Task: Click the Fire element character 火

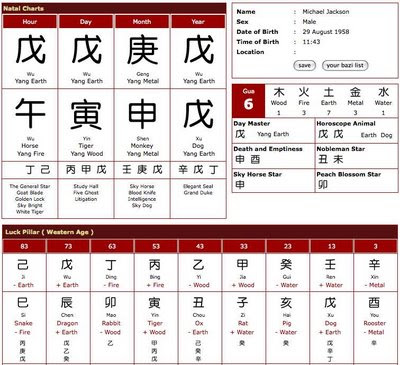Action: (304, 92)
